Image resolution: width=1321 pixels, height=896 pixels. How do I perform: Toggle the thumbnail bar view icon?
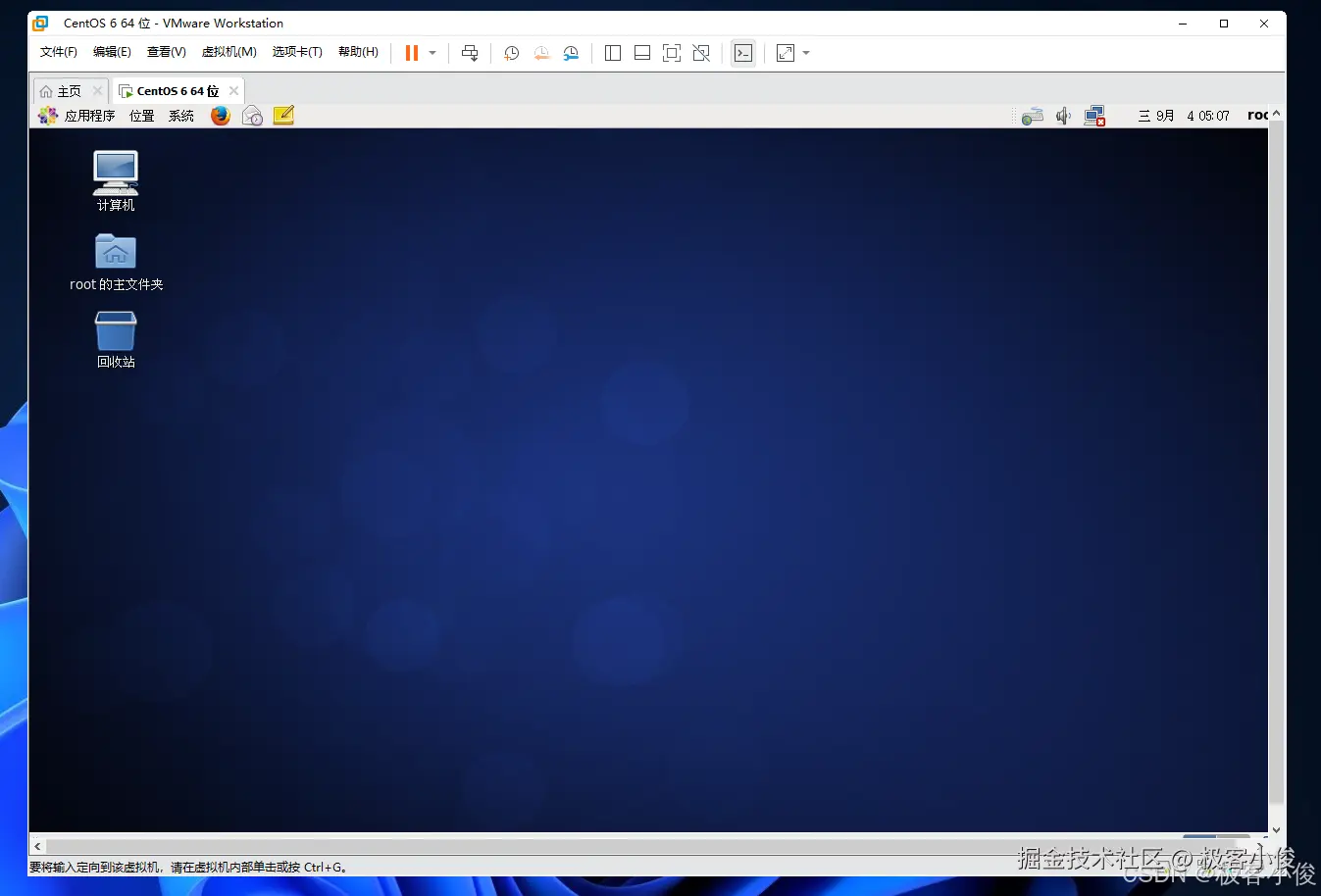[x=642, y=53]
